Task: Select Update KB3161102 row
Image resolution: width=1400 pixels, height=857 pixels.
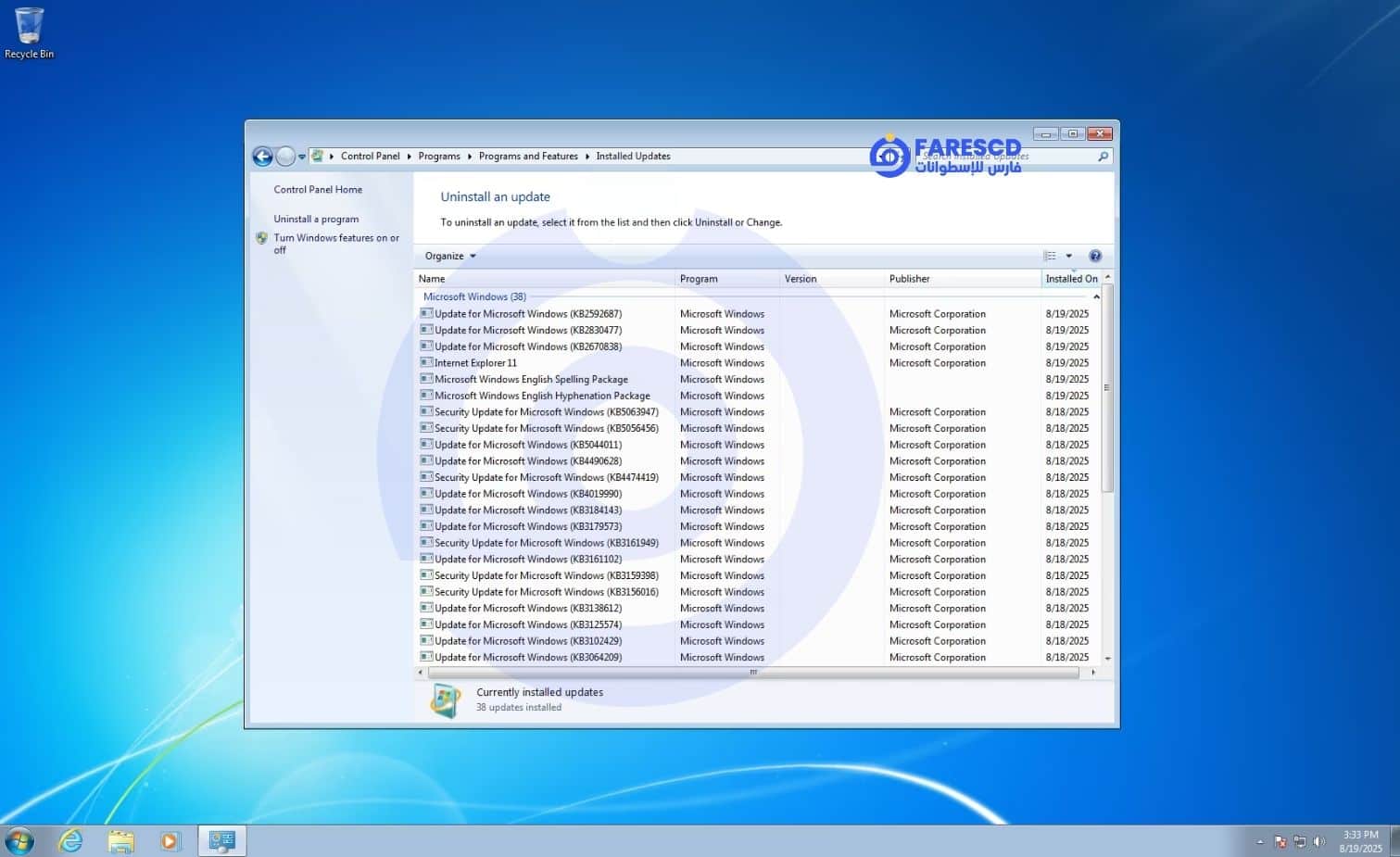Action: (757, 560)
